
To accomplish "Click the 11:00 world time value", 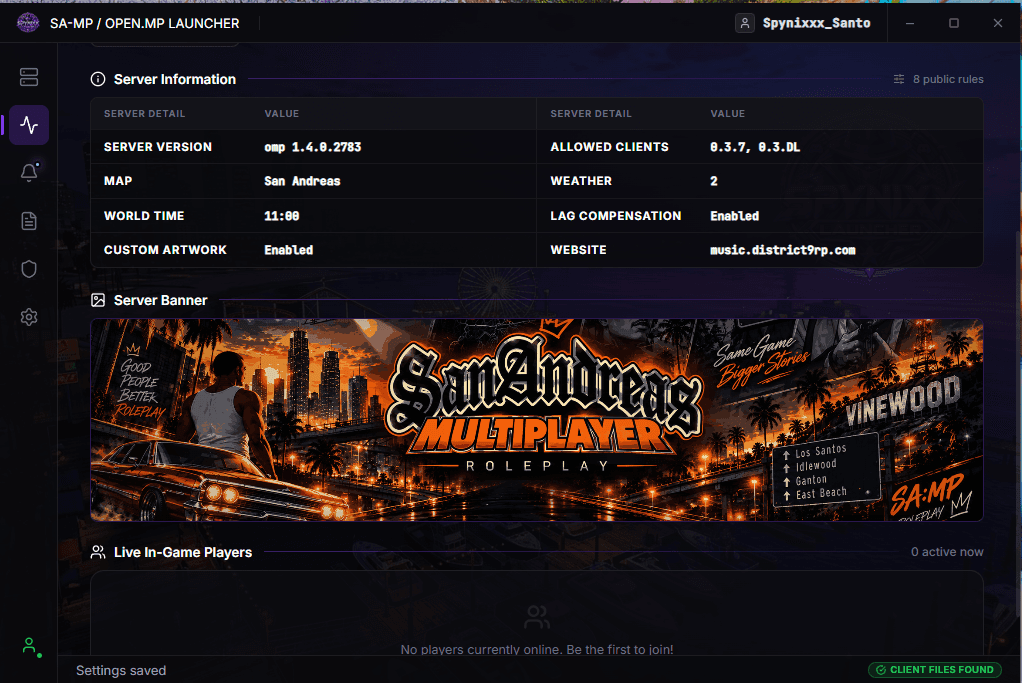I will point(282,216).
